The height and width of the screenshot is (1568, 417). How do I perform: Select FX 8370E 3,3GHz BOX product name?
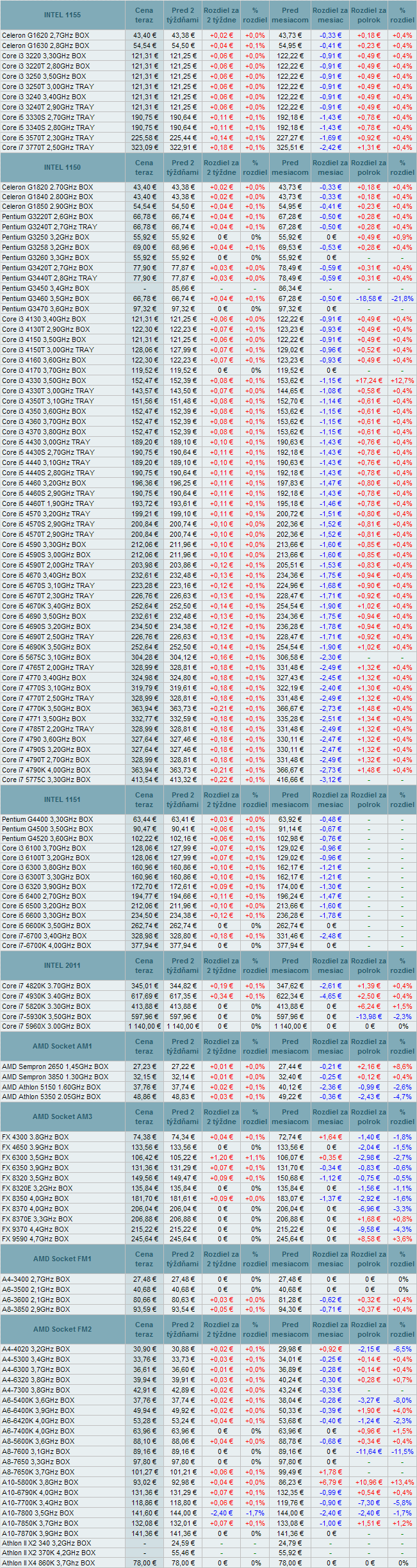tap(37, 1219)
